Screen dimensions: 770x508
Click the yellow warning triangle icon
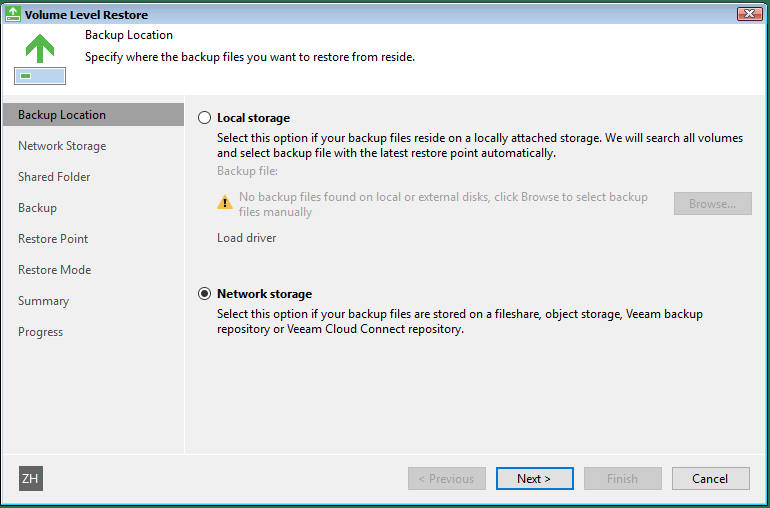tap(225, 202)
